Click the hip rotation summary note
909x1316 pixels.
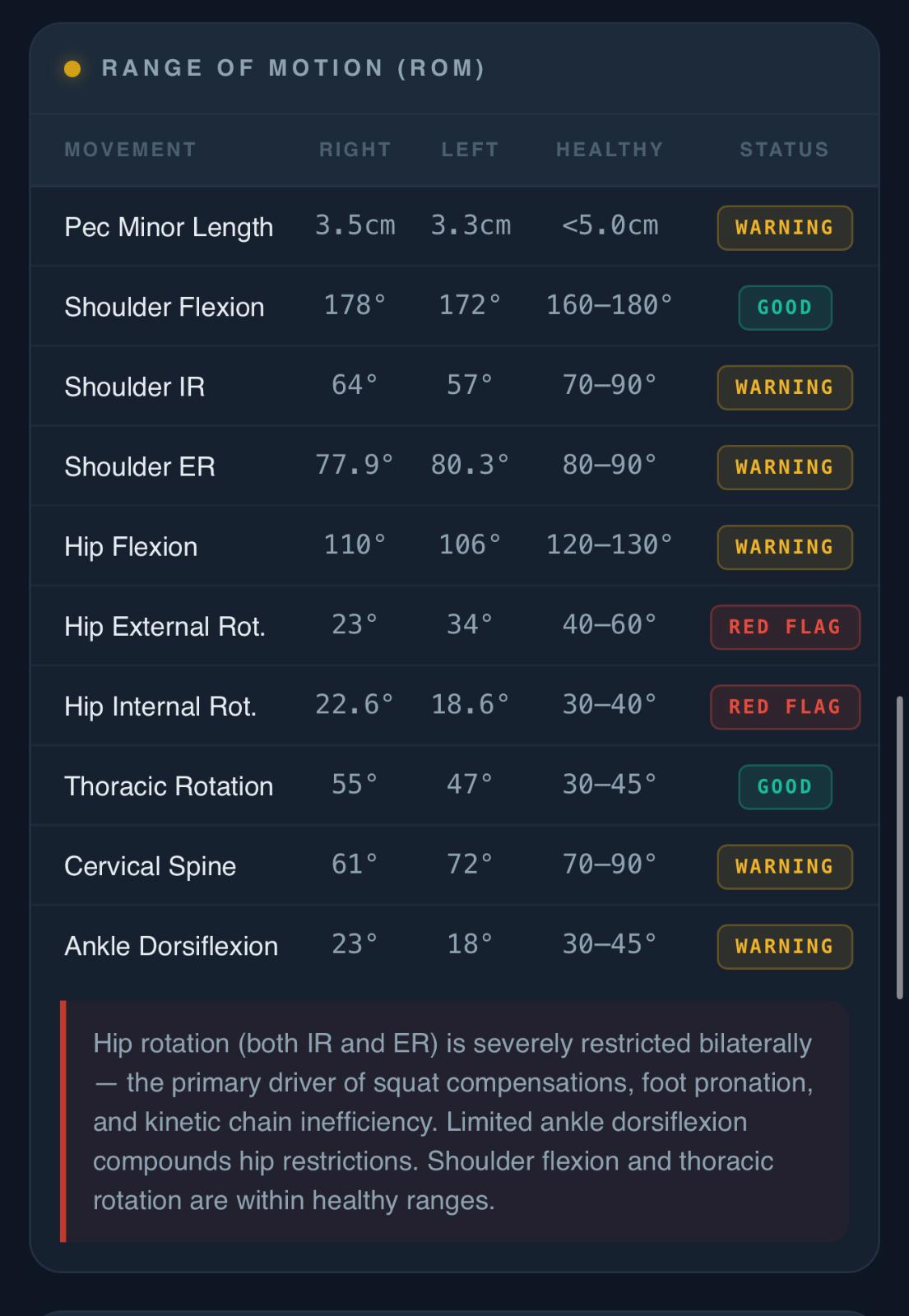tap(454, 1122)
